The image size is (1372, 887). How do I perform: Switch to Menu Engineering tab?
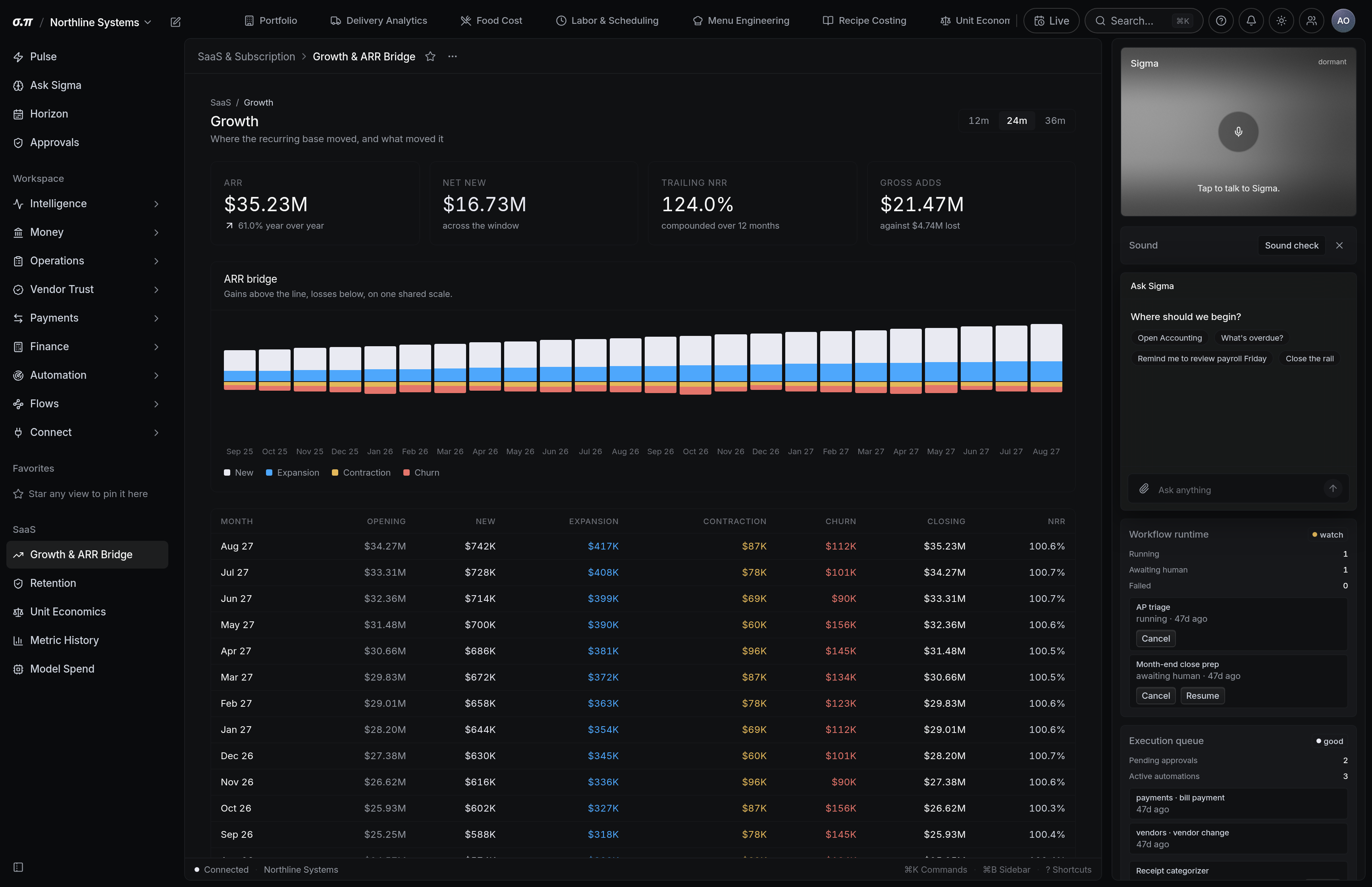pos(740,21)
